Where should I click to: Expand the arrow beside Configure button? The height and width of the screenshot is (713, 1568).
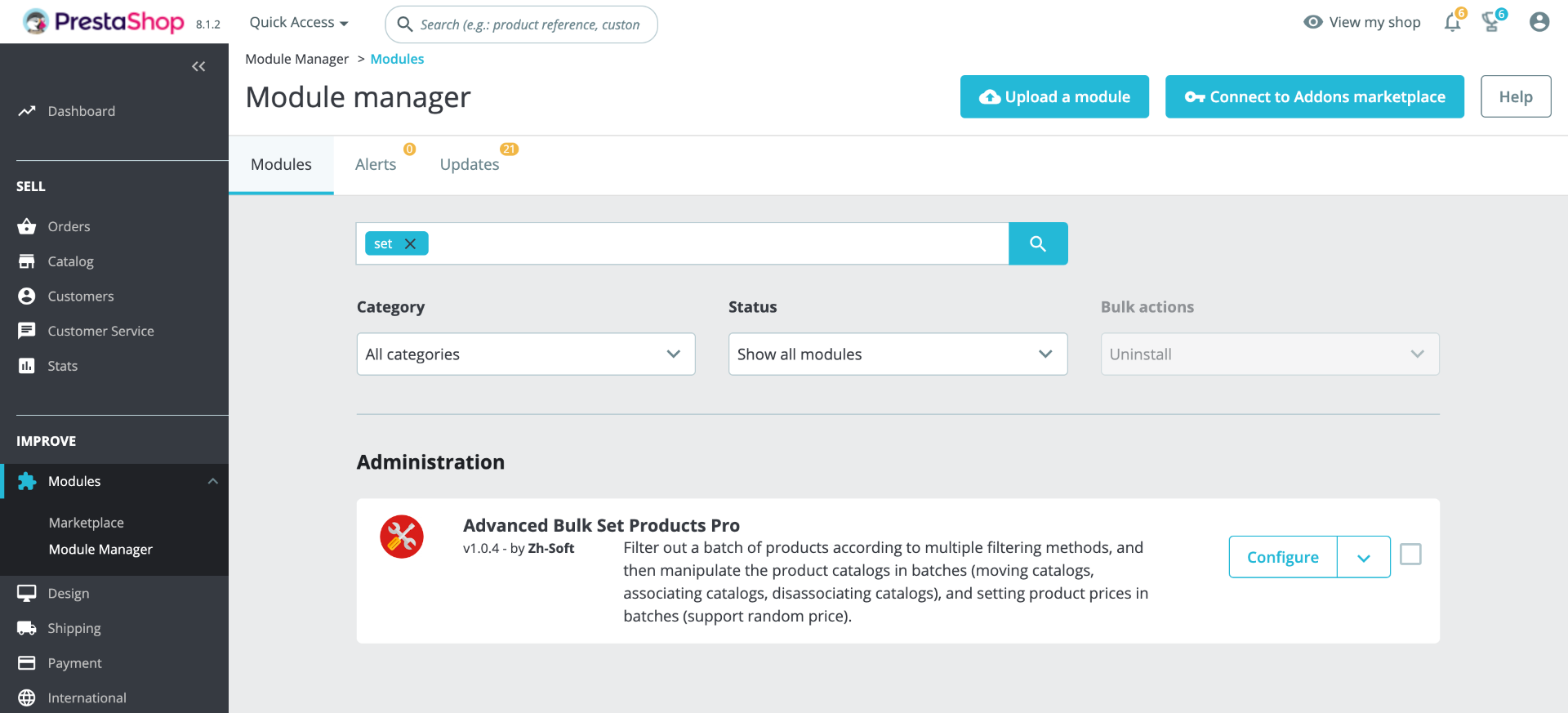coord(1364,557)
